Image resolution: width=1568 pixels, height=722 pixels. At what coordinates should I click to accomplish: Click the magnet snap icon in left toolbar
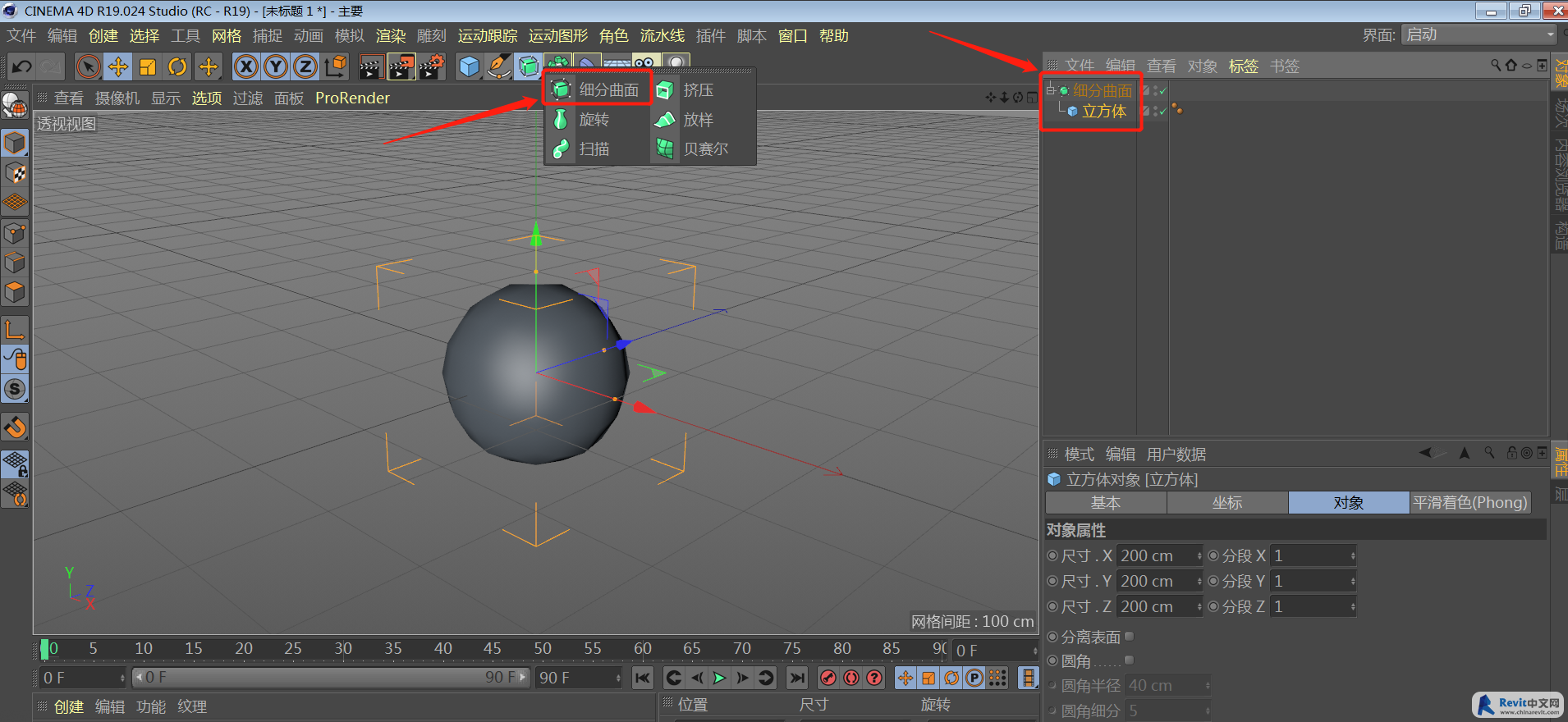tap(15, 427)
